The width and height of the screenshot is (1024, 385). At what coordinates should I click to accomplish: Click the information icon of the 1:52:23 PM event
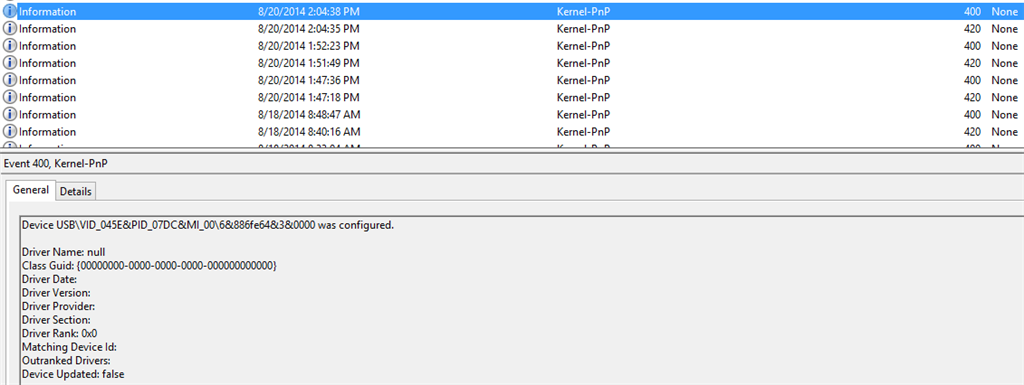point(10,46)
